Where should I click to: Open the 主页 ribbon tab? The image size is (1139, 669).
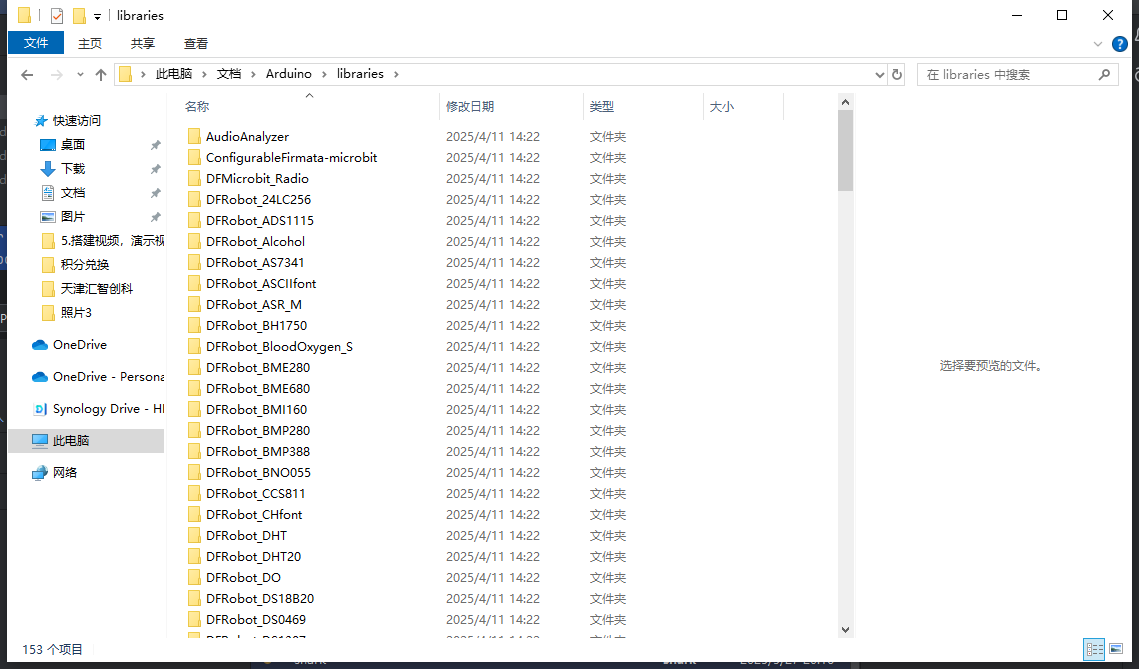(90, 43)
